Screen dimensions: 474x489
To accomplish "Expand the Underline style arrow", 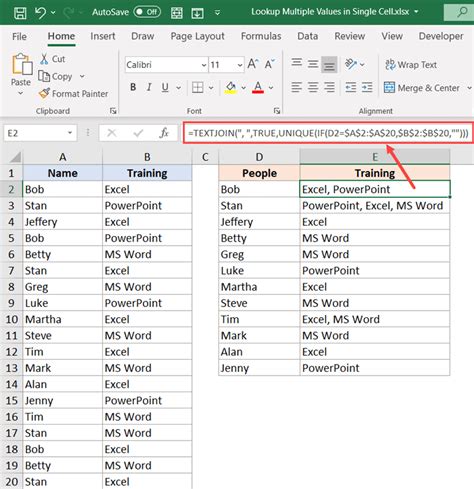I will click(179, 88).
